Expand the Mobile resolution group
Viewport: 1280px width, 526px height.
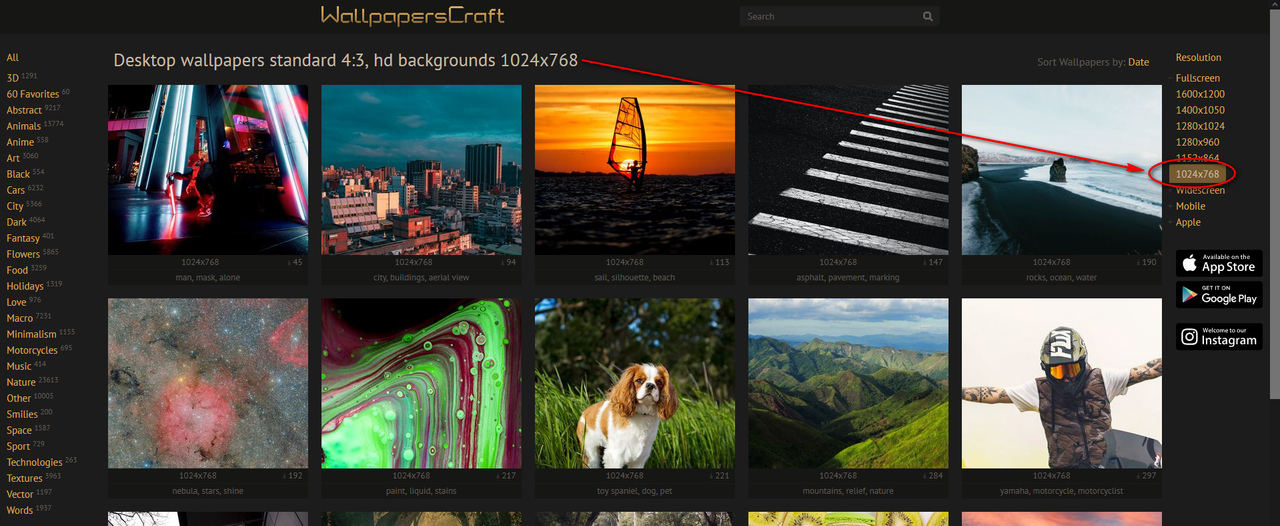pos(1190,206)
